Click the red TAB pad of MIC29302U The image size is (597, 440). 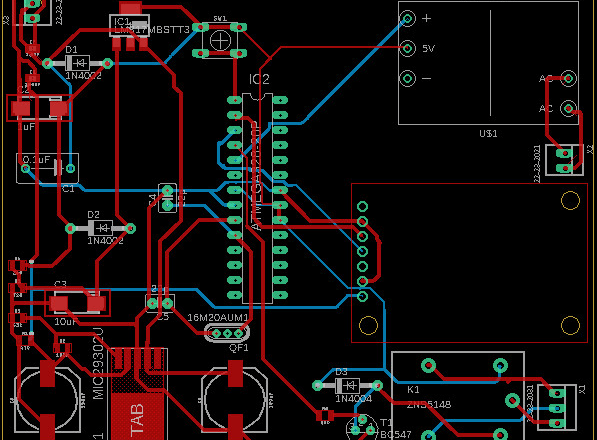pos(137,417)
